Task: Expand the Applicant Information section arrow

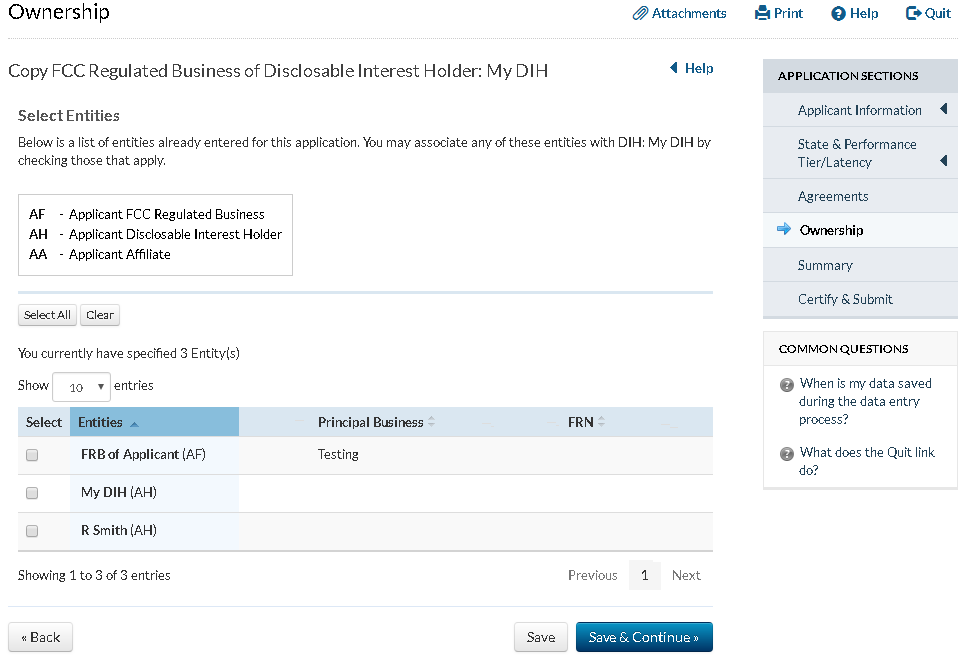Action: pyautogui.click(x=943, y=110)
